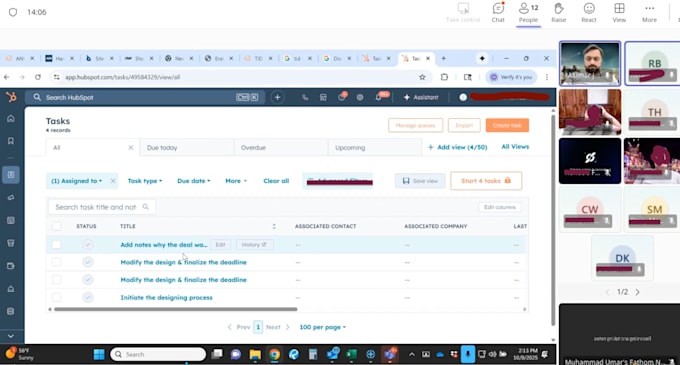Click the Import button
The width and height of the screenshot is (680, 365).
point(464,125)
